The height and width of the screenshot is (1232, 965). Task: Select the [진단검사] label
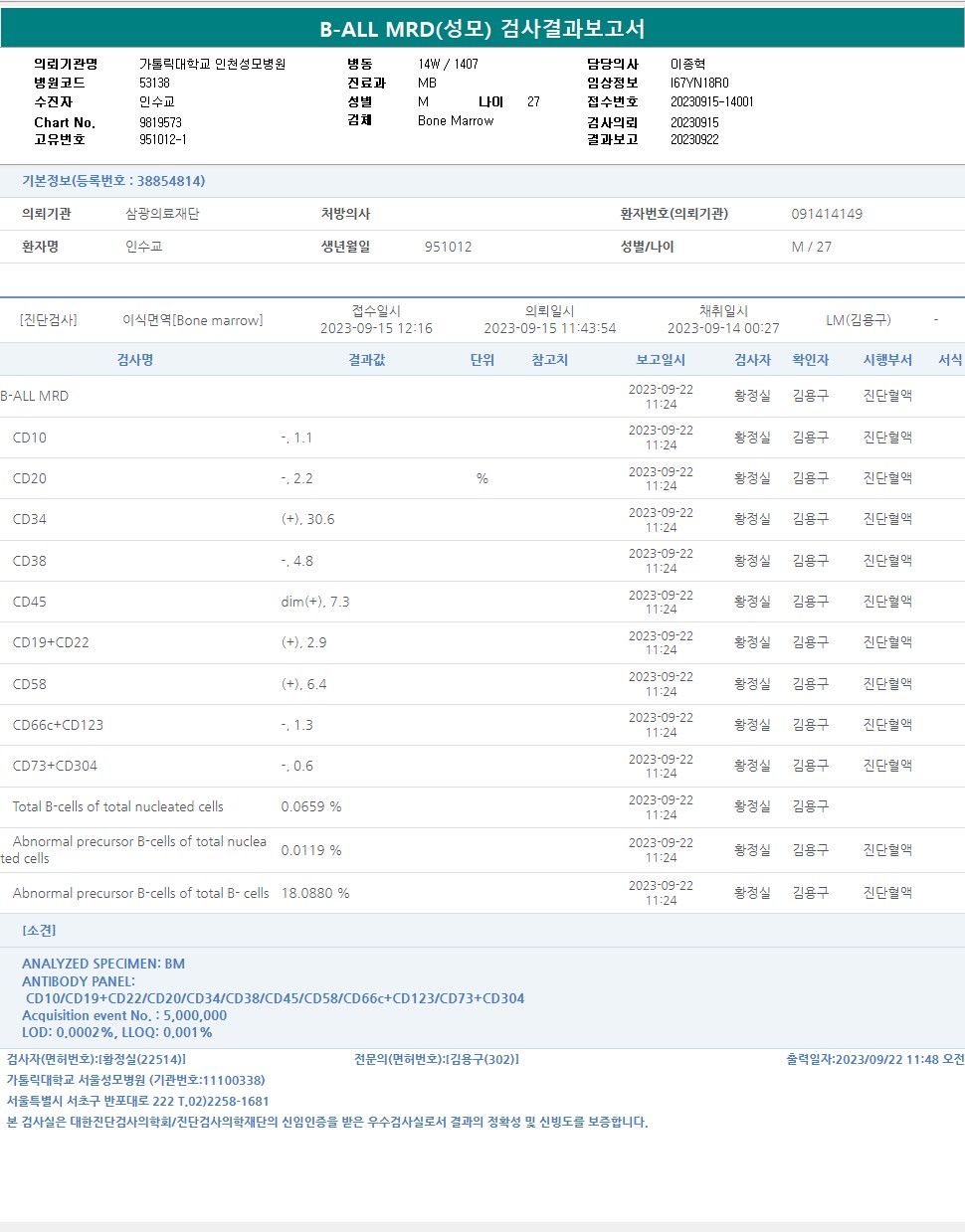coord(48,320)
